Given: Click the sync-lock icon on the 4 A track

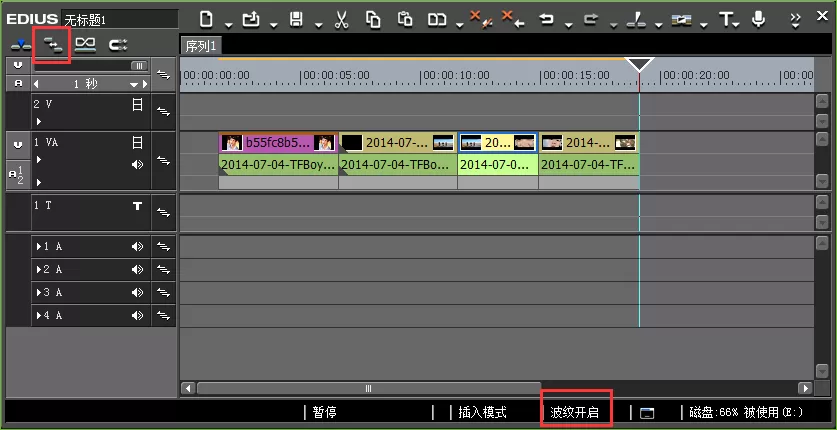Looking at the screenshot, I should (x=163, y=315).
